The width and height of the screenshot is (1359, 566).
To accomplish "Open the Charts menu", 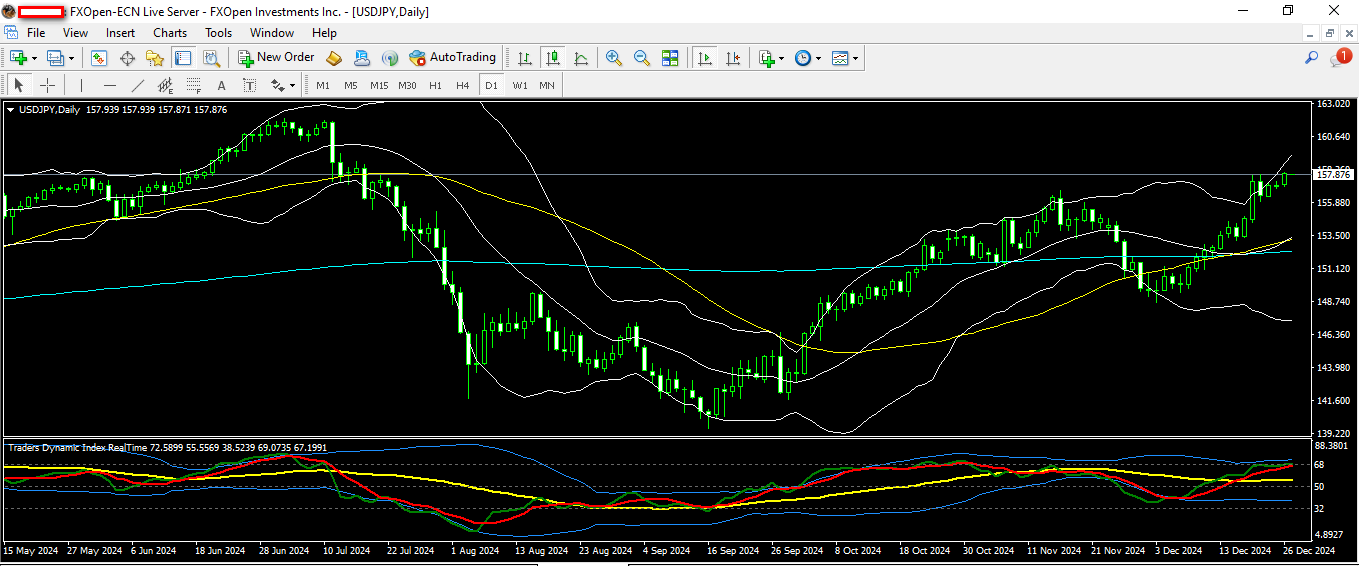I will click(170, 33).
